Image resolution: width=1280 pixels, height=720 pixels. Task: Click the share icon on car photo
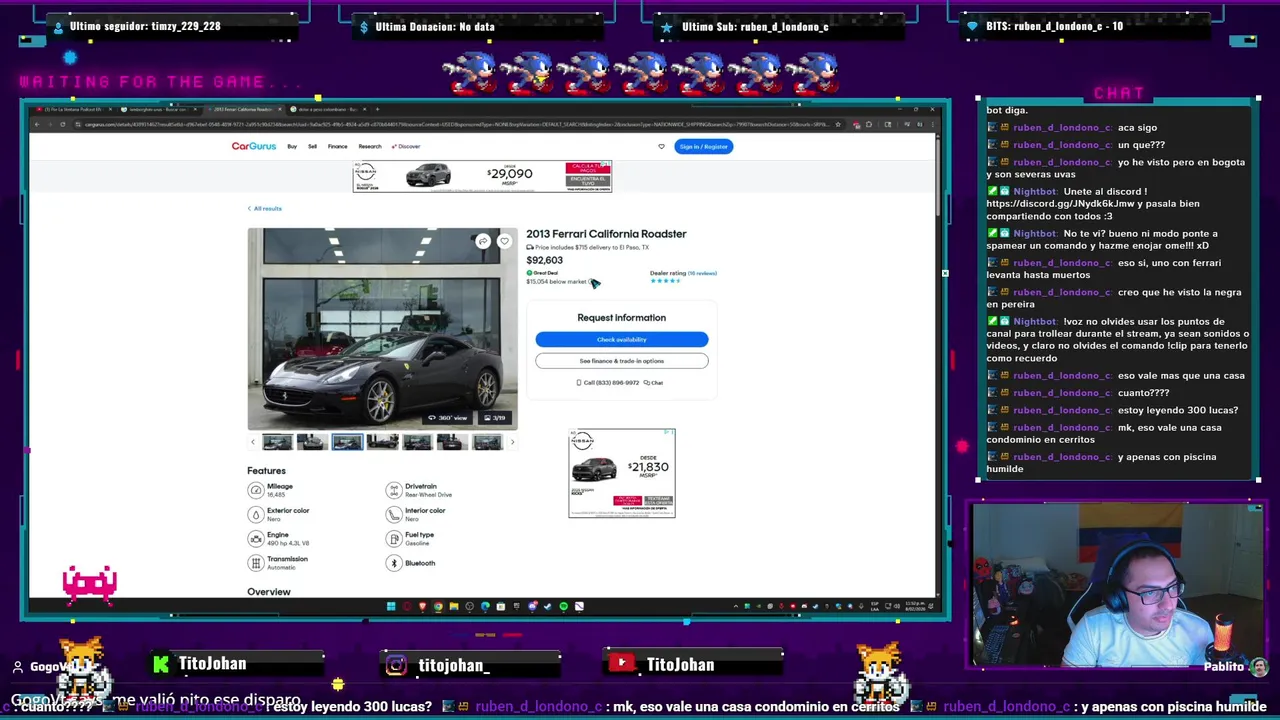483,241
